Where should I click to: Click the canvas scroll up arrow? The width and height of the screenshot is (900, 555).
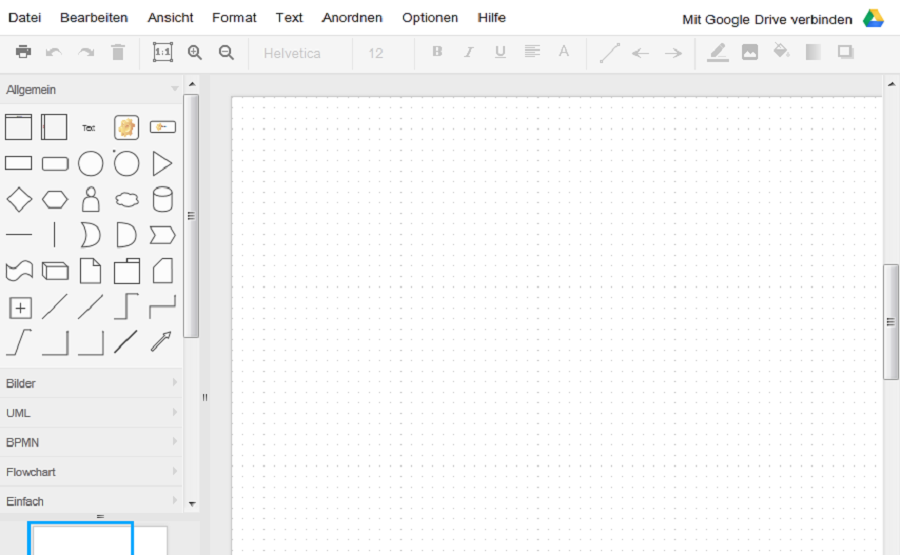pyautogui.click(x=891, y=84)
